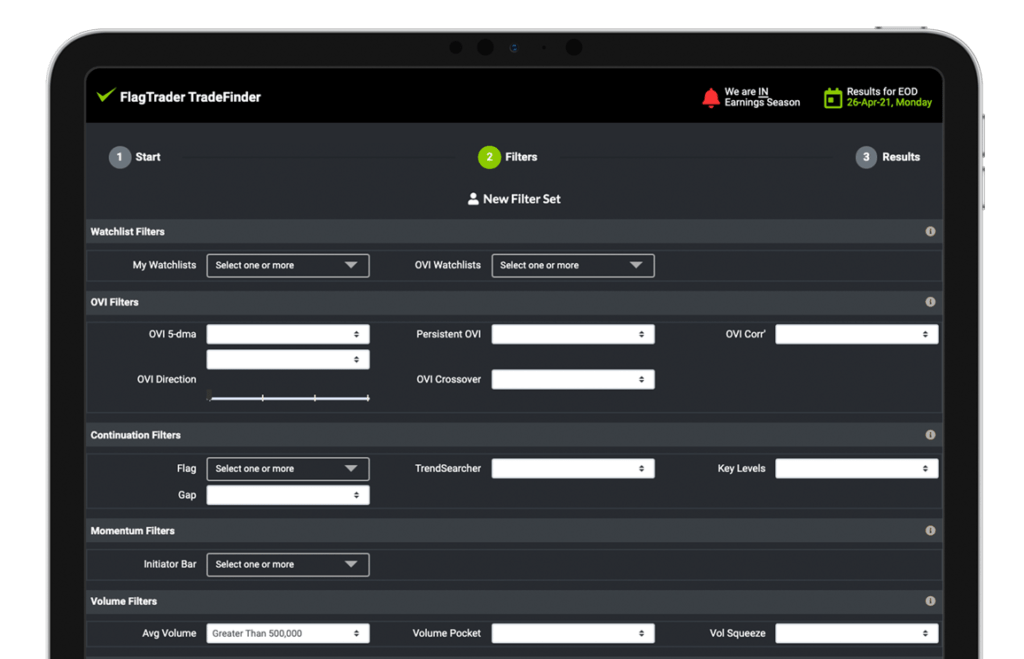1024x659 pixels.
Task: Click the New Filter Set heading
Action: 522,199
